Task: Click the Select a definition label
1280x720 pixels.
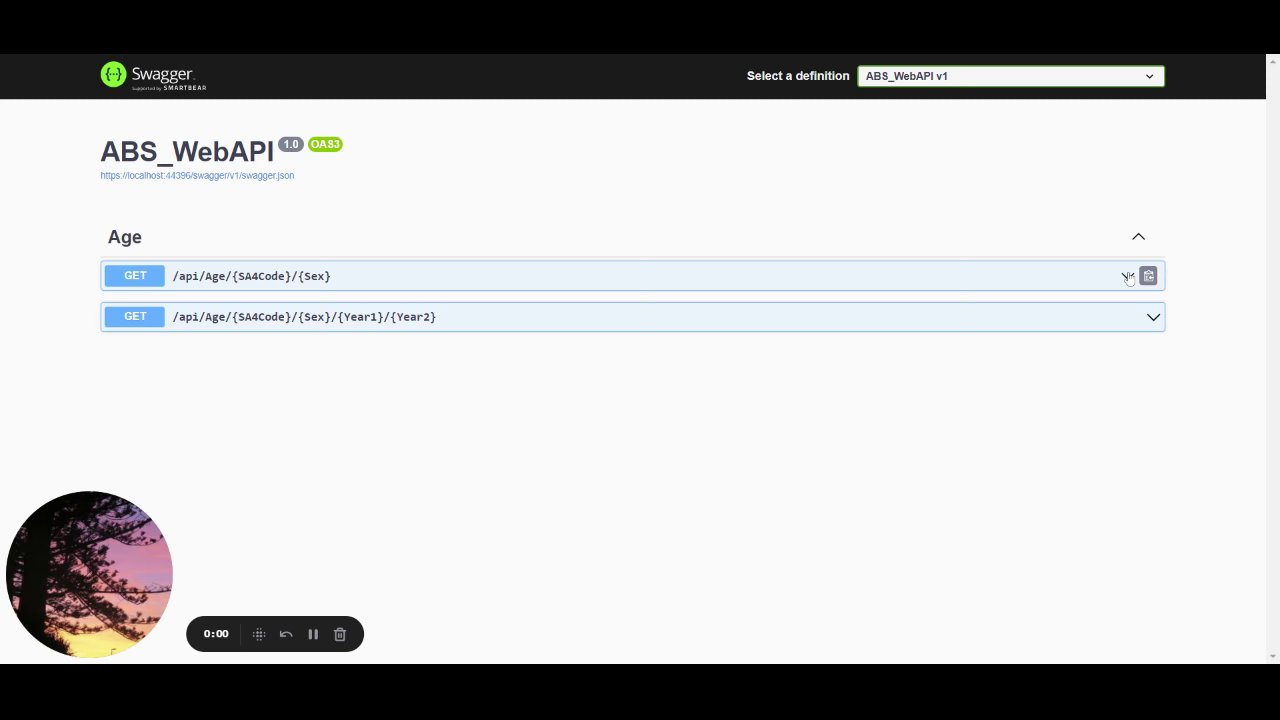Action: pyautogui.click(x=798, y=76)
